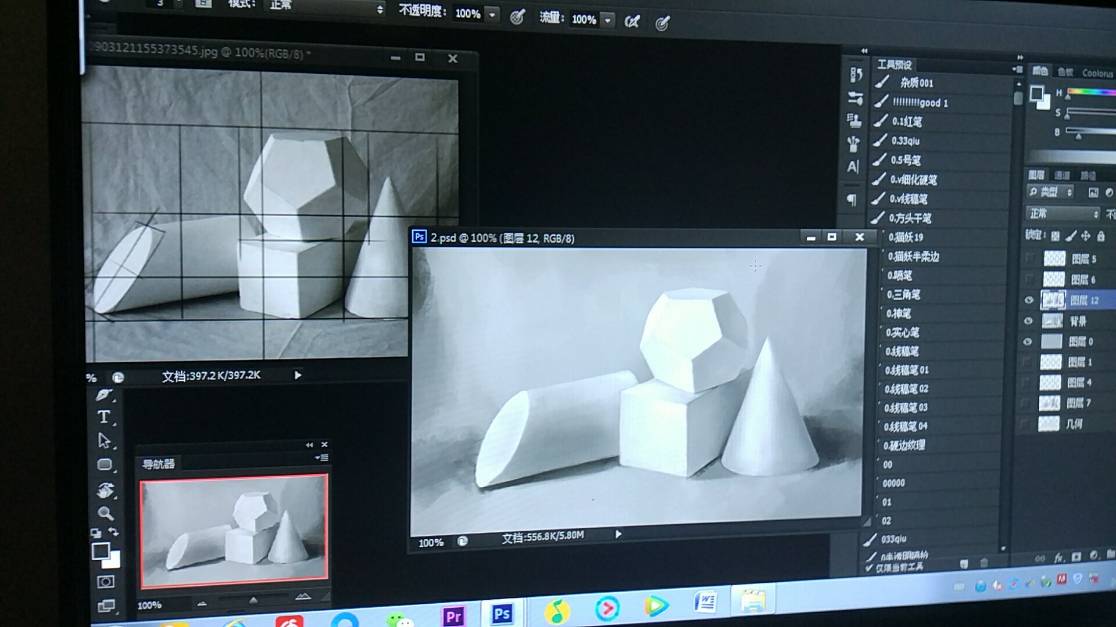This screenshot has width=1116, height=627.
Task: Switch to the 颜色 color tab
Action: (1040, 70)
